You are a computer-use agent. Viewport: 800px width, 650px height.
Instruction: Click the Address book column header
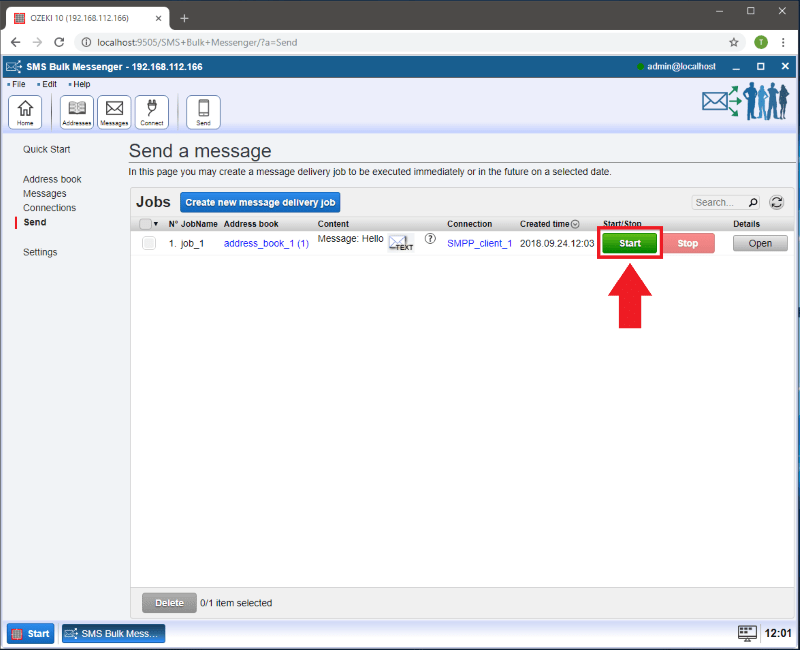click(251, 224)
